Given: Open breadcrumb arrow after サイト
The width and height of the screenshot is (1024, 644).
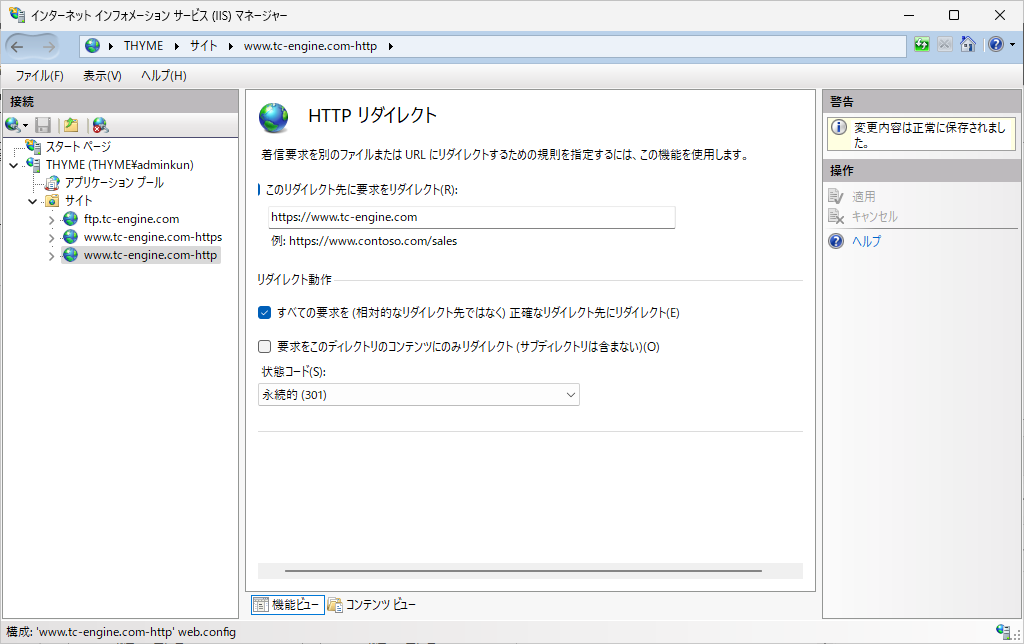Looking at the screenshot, I should (x=231, y=46).
